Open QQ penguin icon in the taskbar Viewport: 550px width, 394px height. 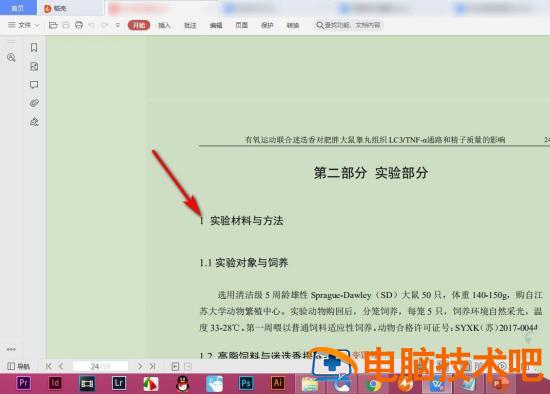[182, 383]
